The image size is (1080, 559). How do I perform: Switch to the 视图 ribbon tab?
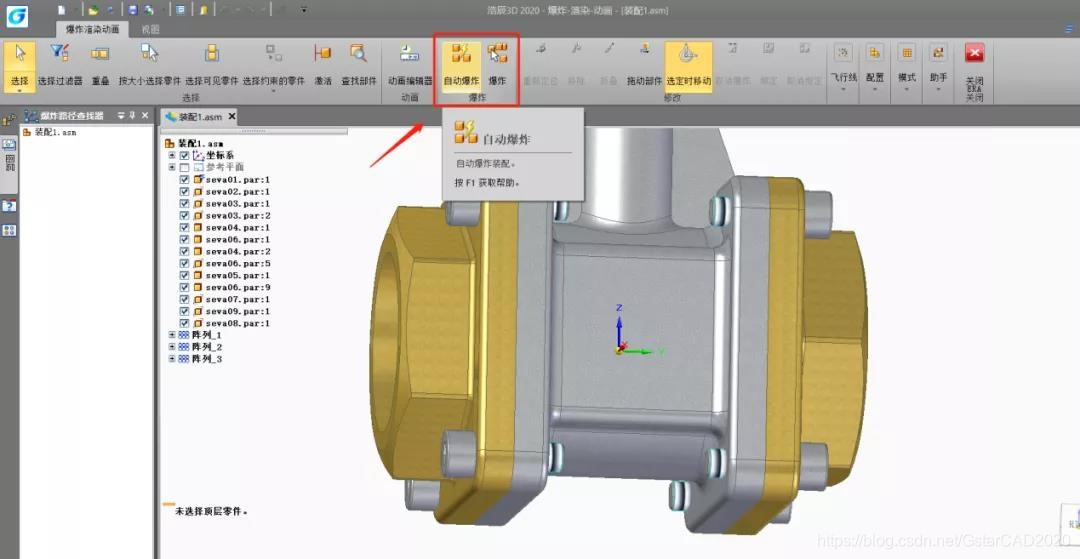tap(150, 30)
